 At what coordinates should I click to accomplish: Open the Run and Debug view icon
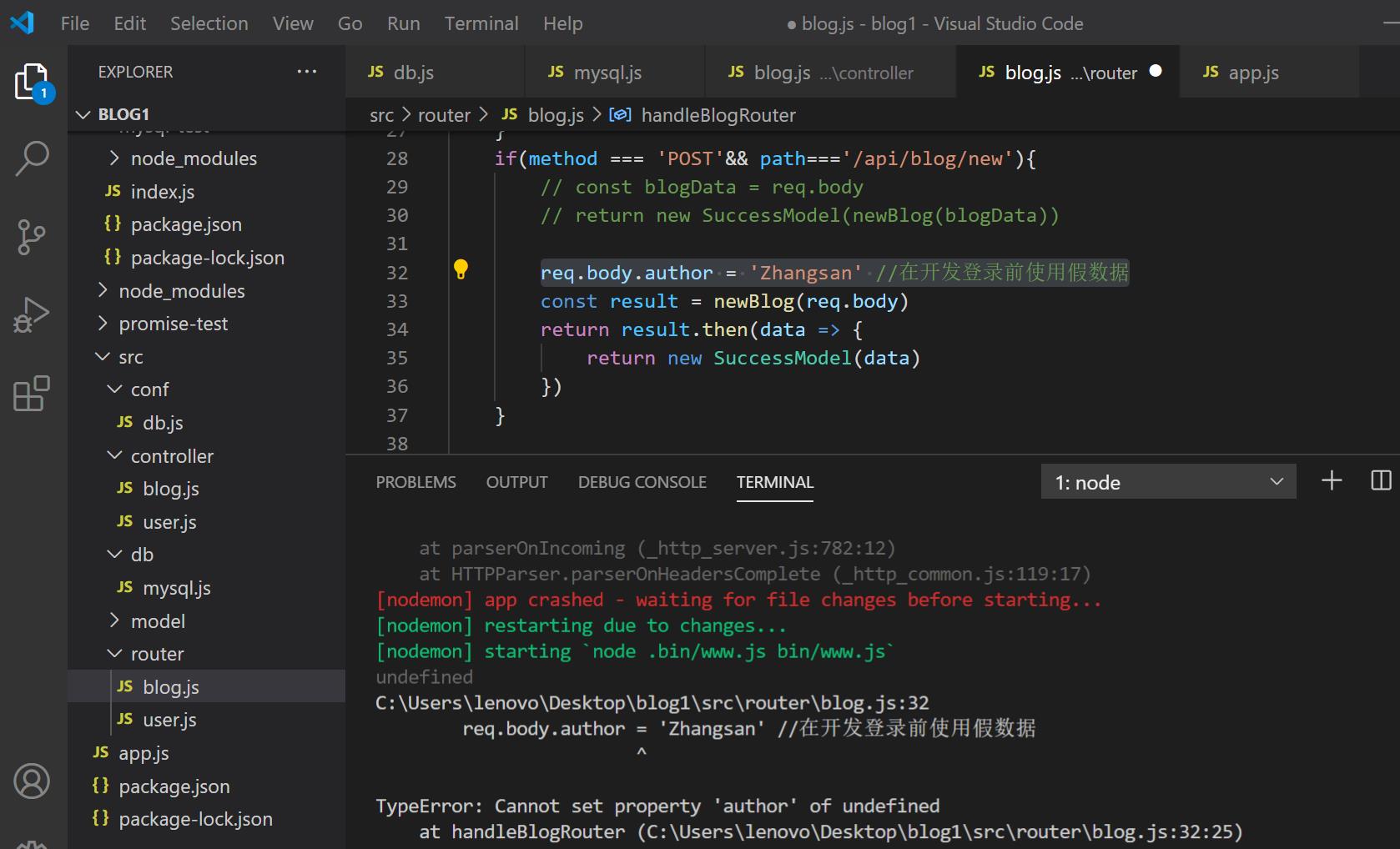coord(33,315)
